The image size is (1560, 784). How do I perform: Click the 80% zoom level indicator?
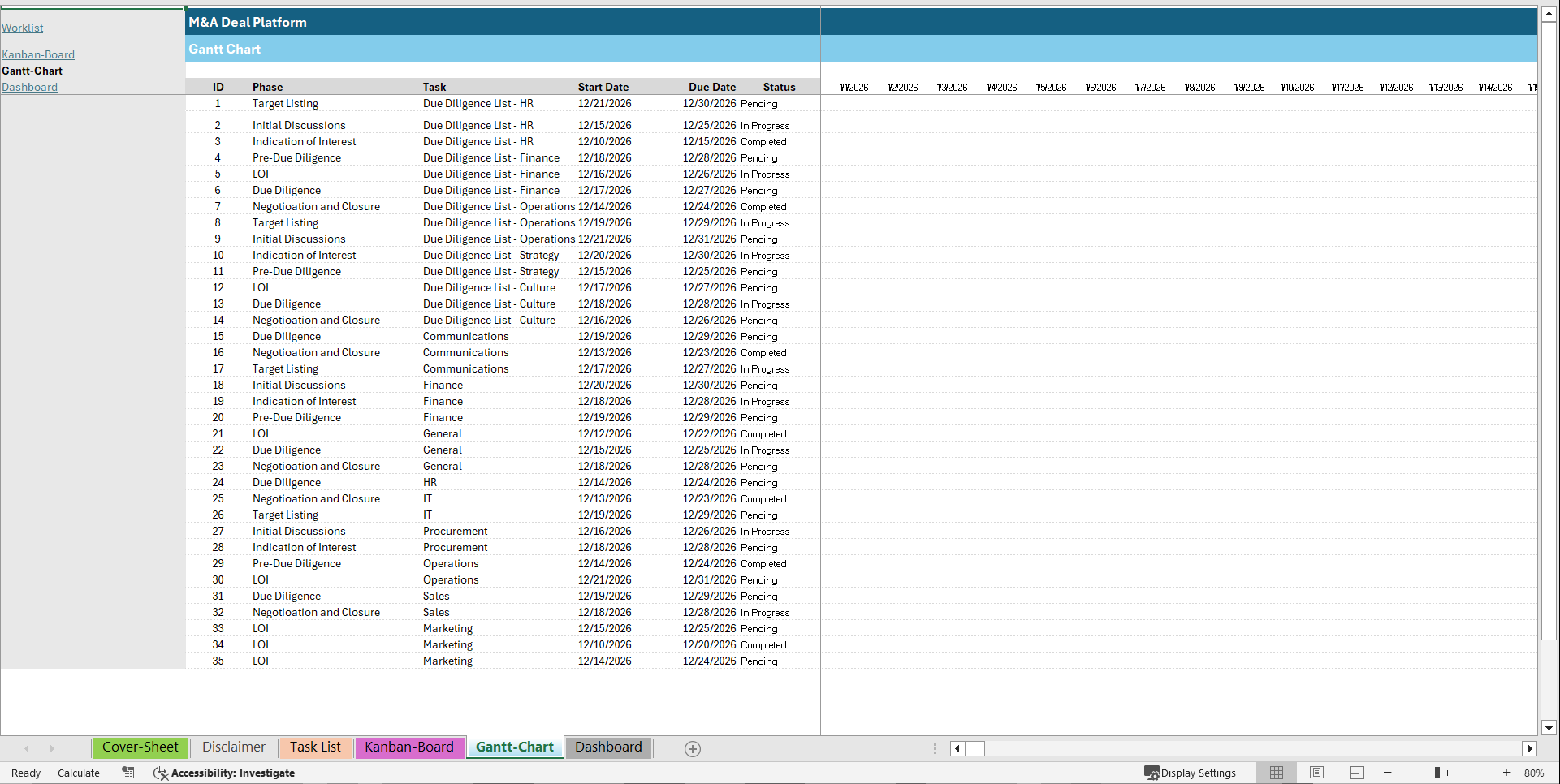coord(1535,772)
